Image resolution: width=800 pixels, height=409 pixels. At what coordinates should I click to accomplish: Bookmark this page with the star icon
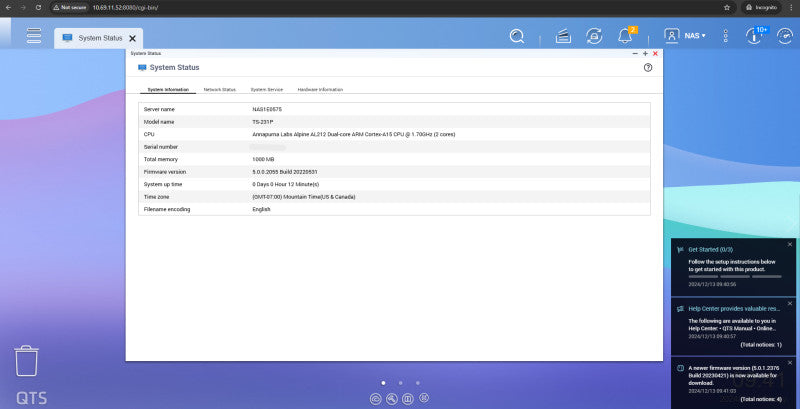(x=727, y=8)
